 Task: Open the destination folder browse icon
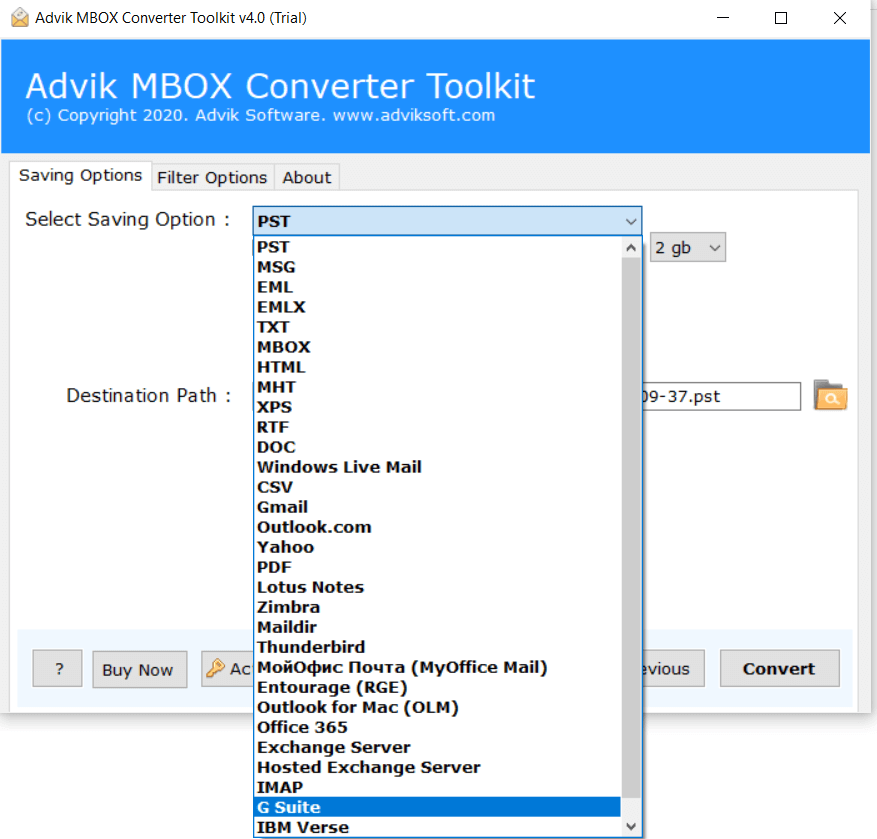pyautogui.click(x=830, y=396)
